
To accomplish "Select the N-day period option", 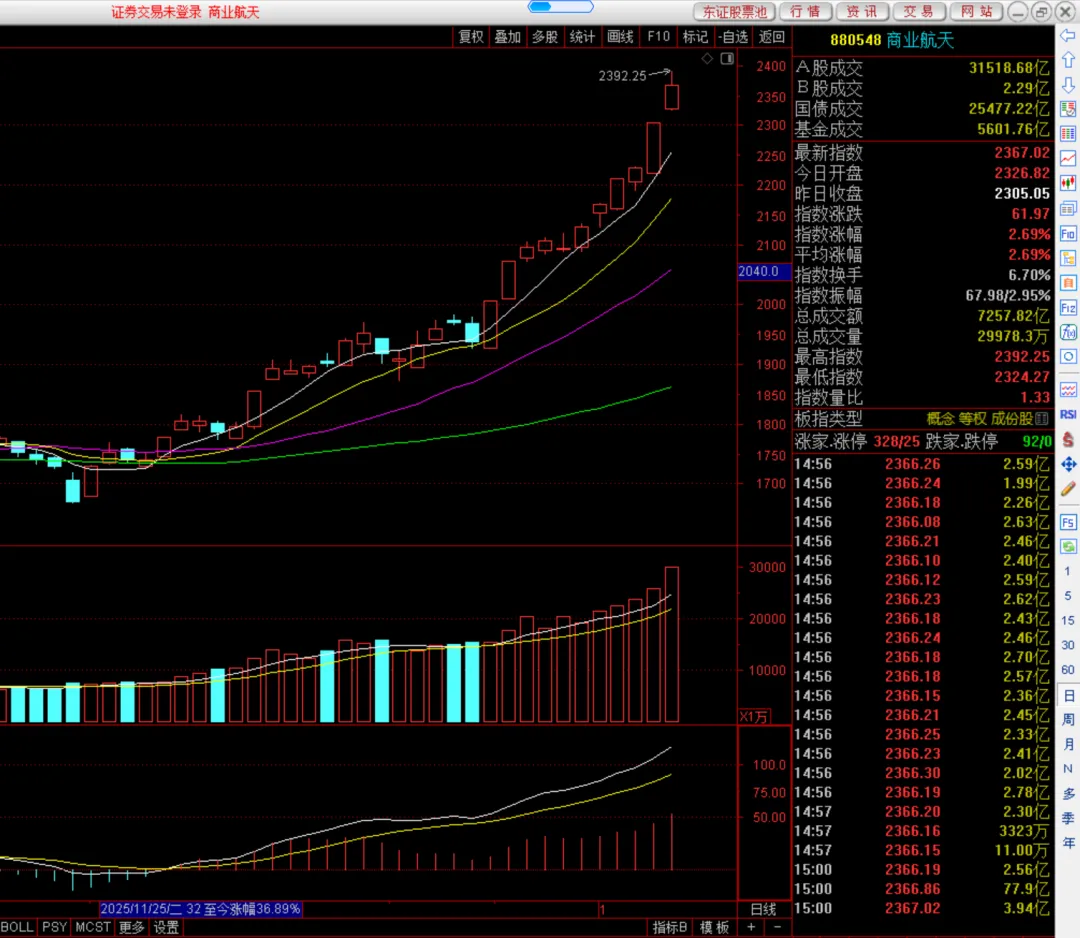I will click(x=1068, y=769).
